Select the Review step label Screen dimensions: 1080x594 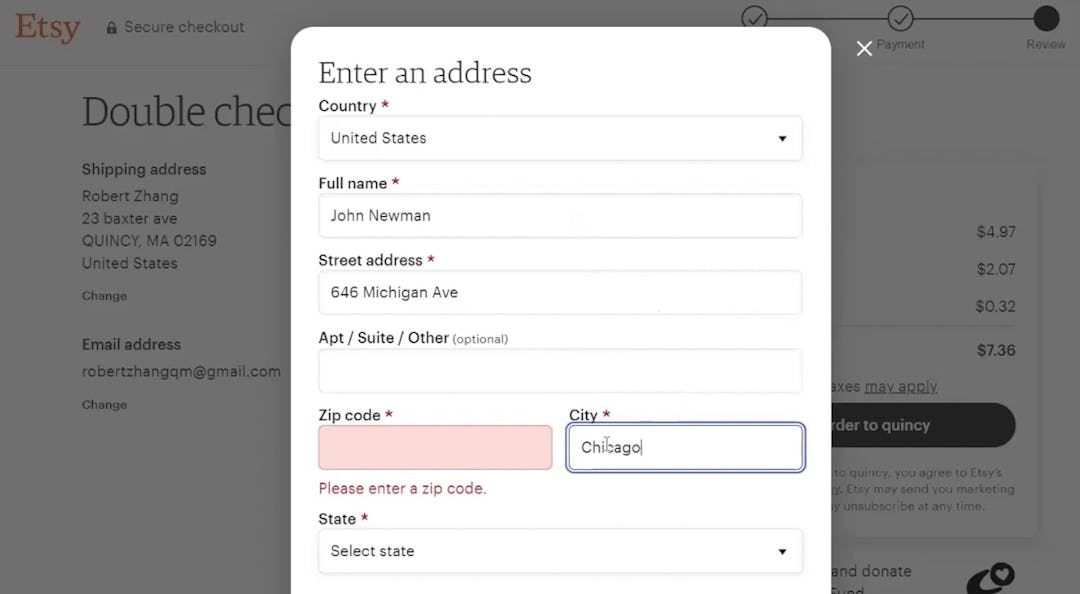coord(1046,44)
